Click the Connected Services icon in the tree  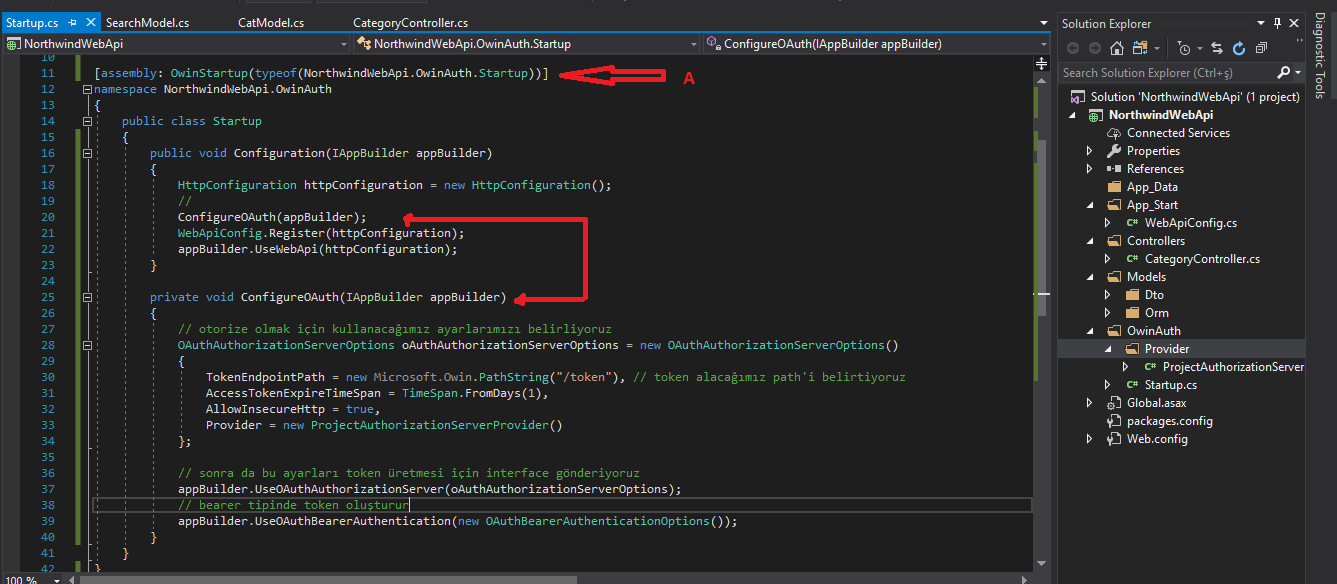(x=1115, y=133)
